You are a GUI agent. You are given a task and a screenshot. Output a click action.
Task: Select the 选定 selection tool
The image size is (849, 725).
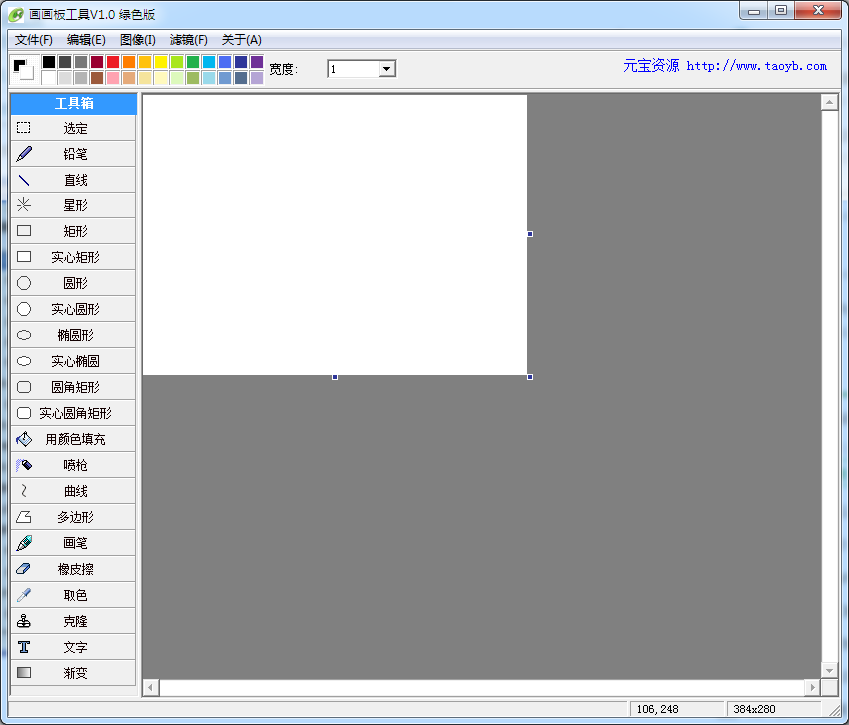click(73, 128)
